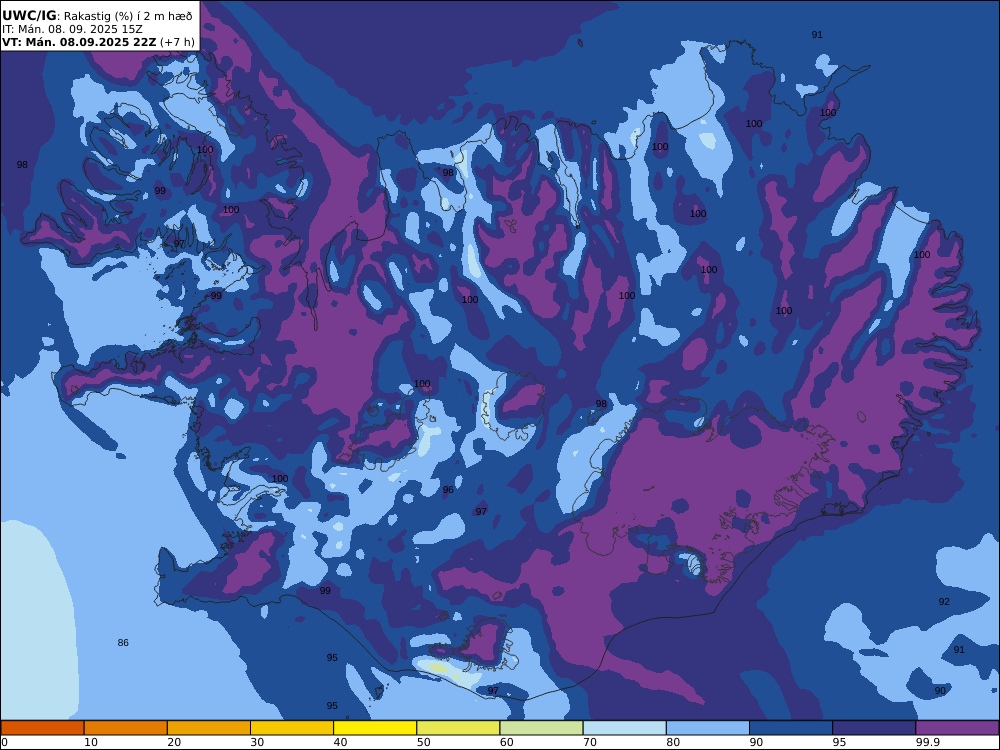Select the '92' humidity value on the map
The image size is (1000, 750).
[944, 601]
